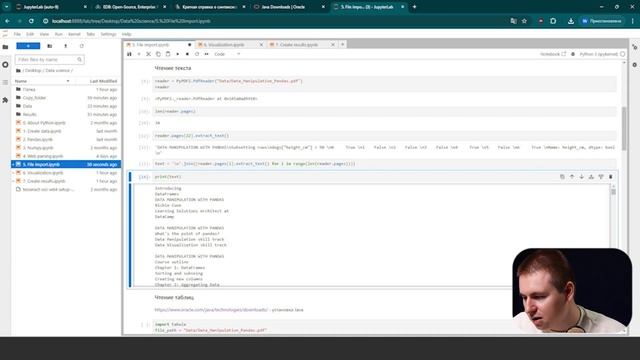
Task: Open the property inspector on right sidebar
Action: 635,47
